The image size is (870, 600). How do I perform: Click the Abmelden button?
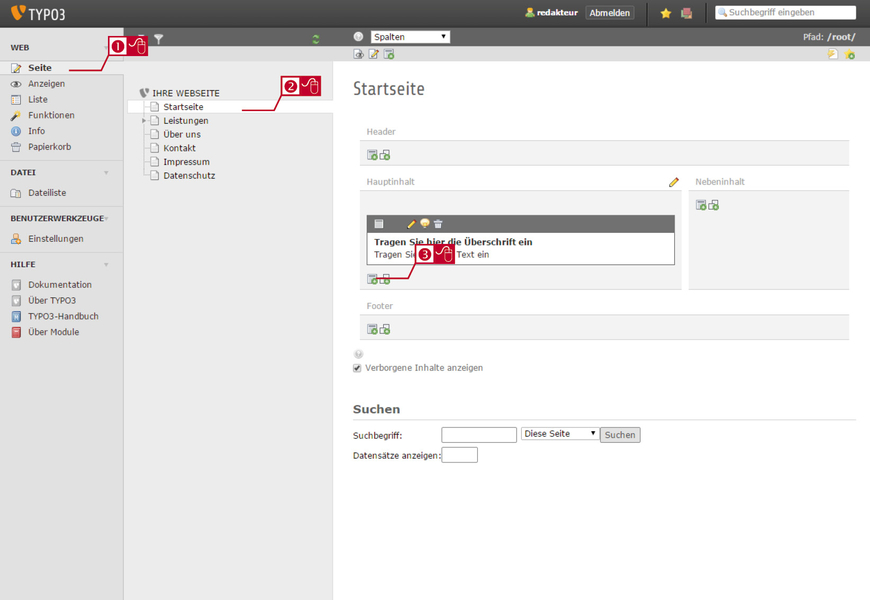click(x=610, y=13)
